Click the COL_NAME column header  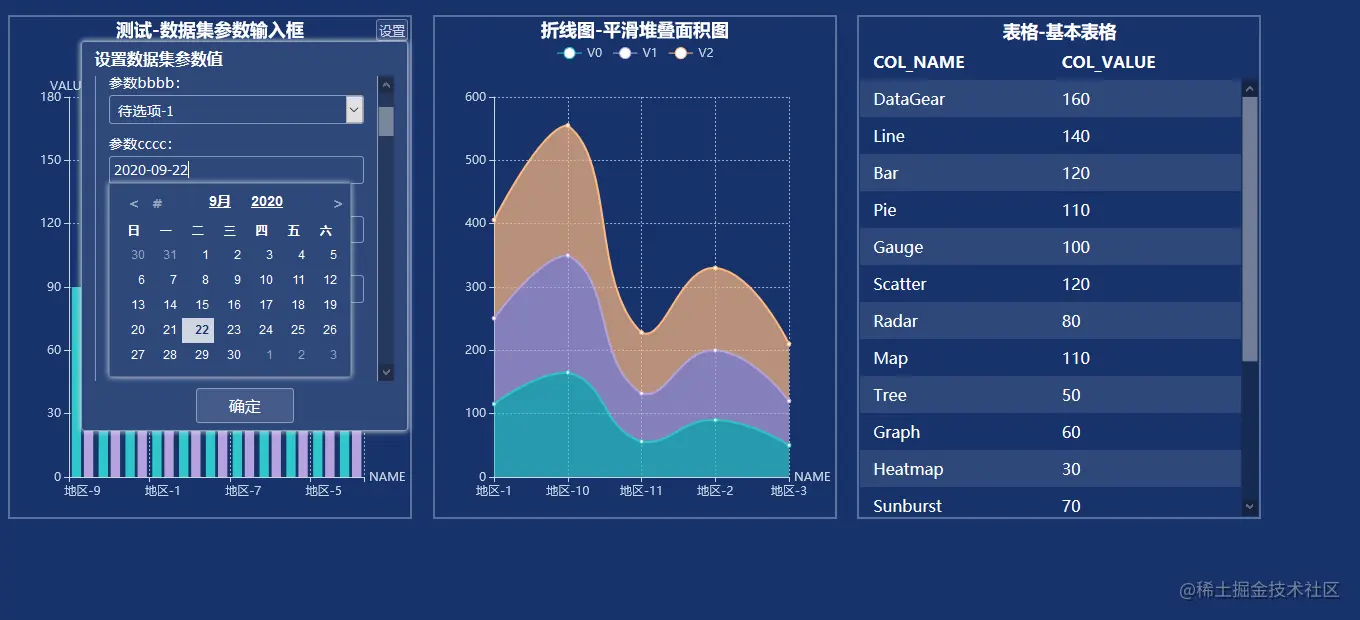pyautogui.click(x=919, y=62)
